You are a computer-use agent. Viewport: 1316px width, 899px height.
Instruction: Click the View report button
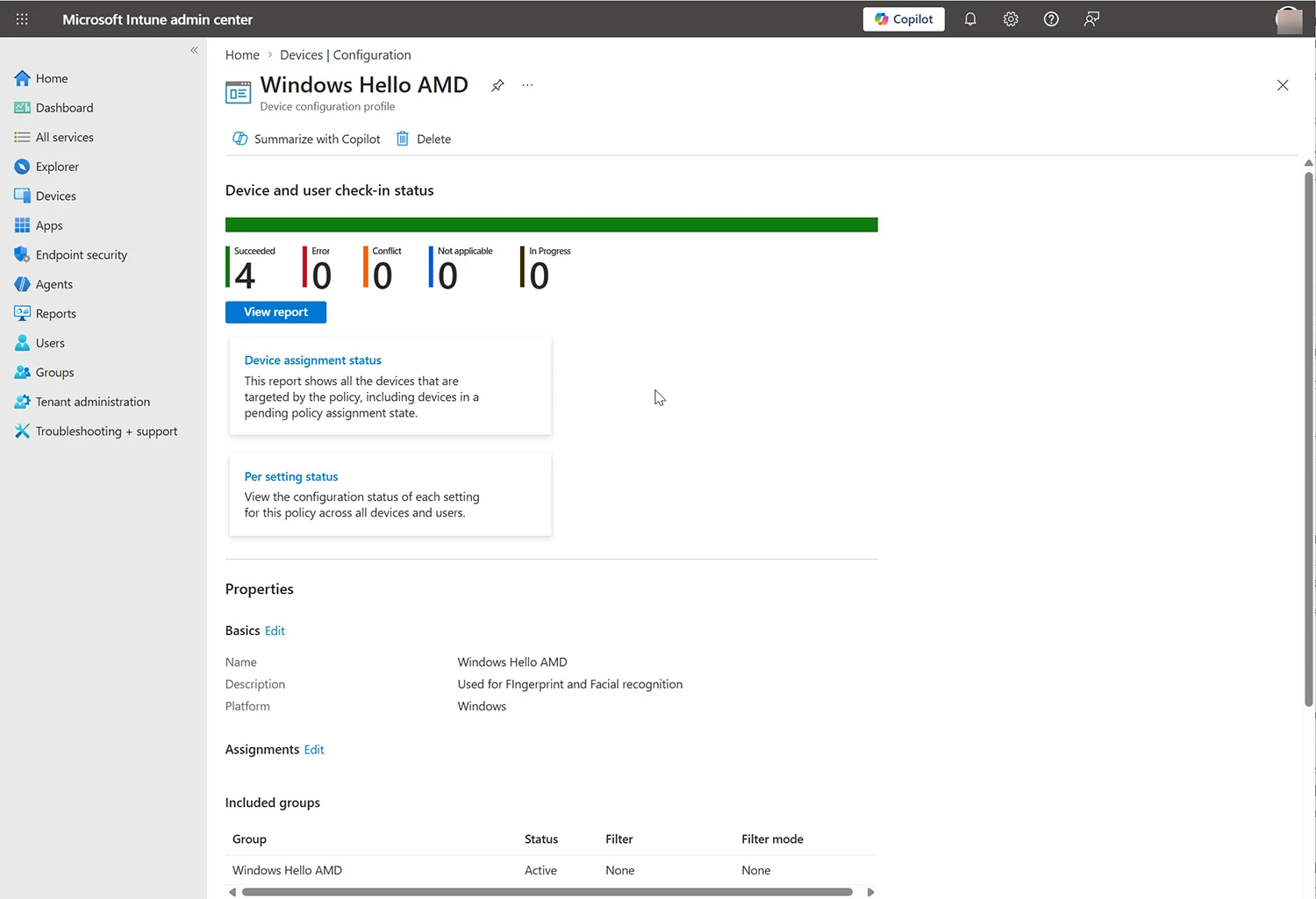click(x=275, y=312)
